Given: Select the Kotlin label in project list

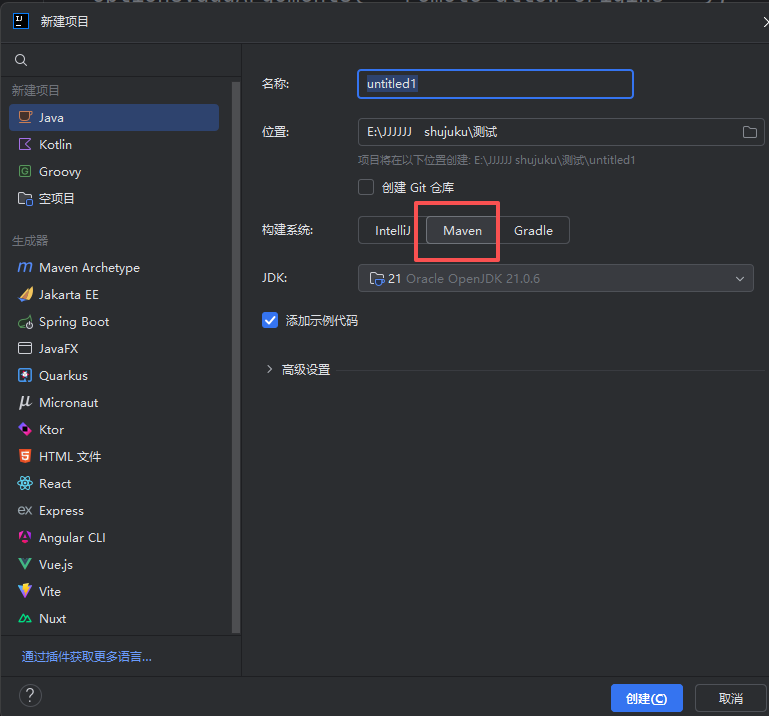Looking at the screenshot, I should tap(55, 144).
